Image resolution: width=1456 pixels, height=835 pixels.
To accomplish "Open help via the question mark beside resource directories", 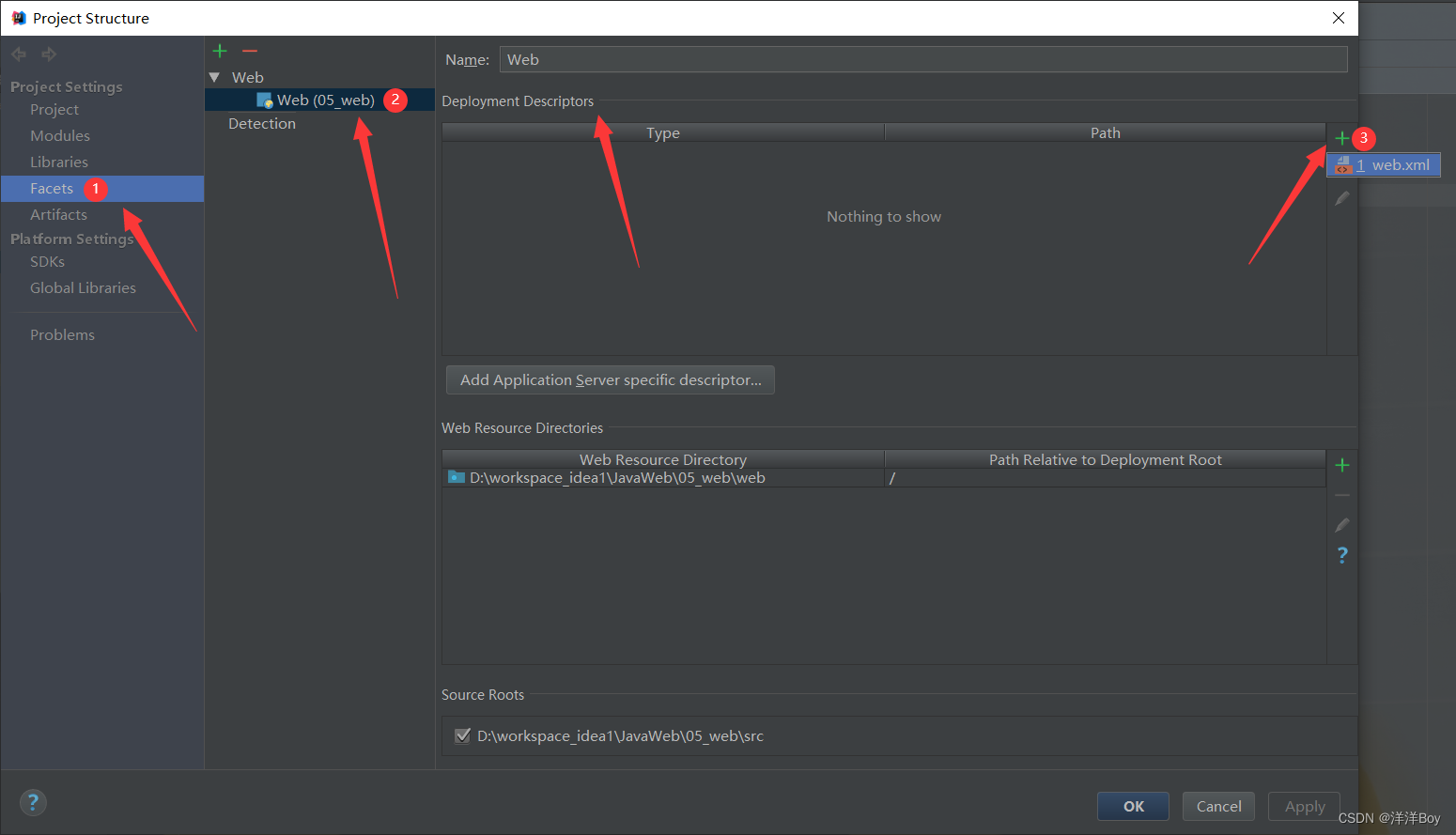I will coord(1341,554).
